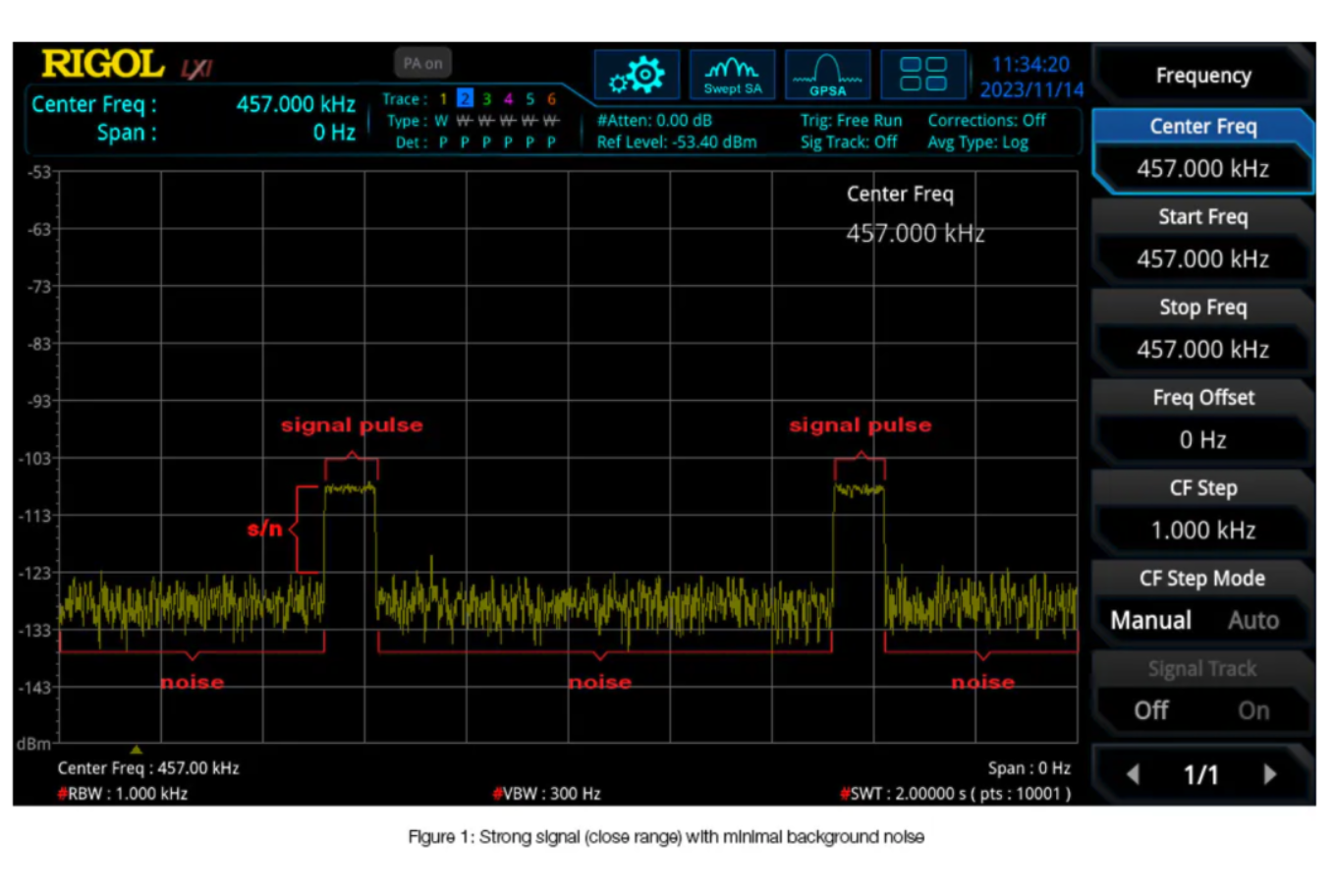Open the Frequency menu header

click(x=1202, y=76)
